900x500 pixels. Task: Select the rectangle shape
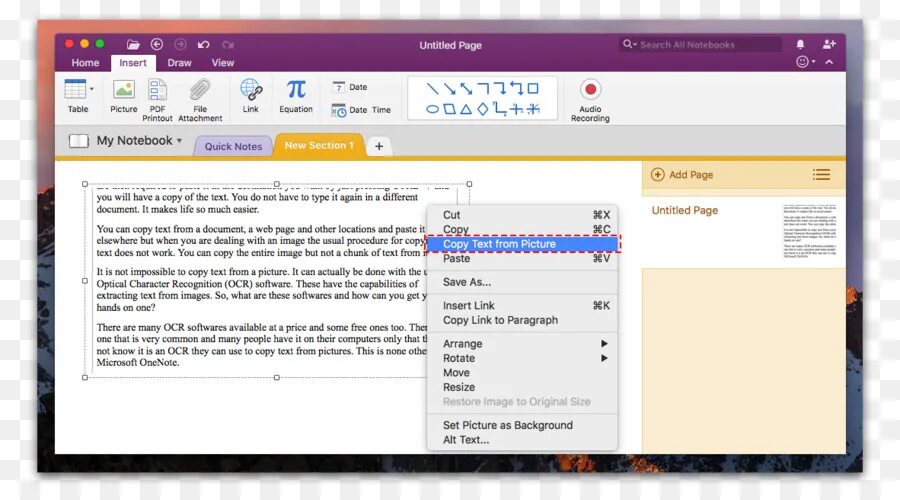pyautogui.click(x=533, y=88)
